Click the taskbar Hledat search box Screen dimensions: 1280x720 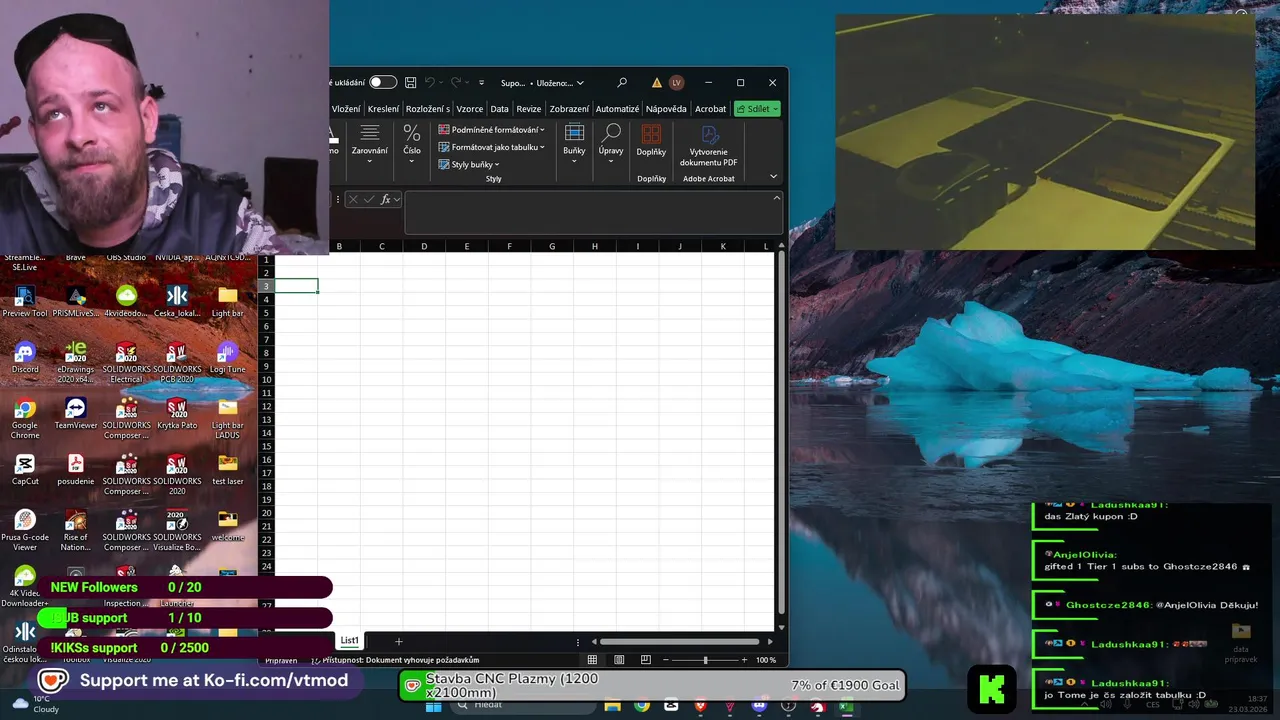click(525, 705)
